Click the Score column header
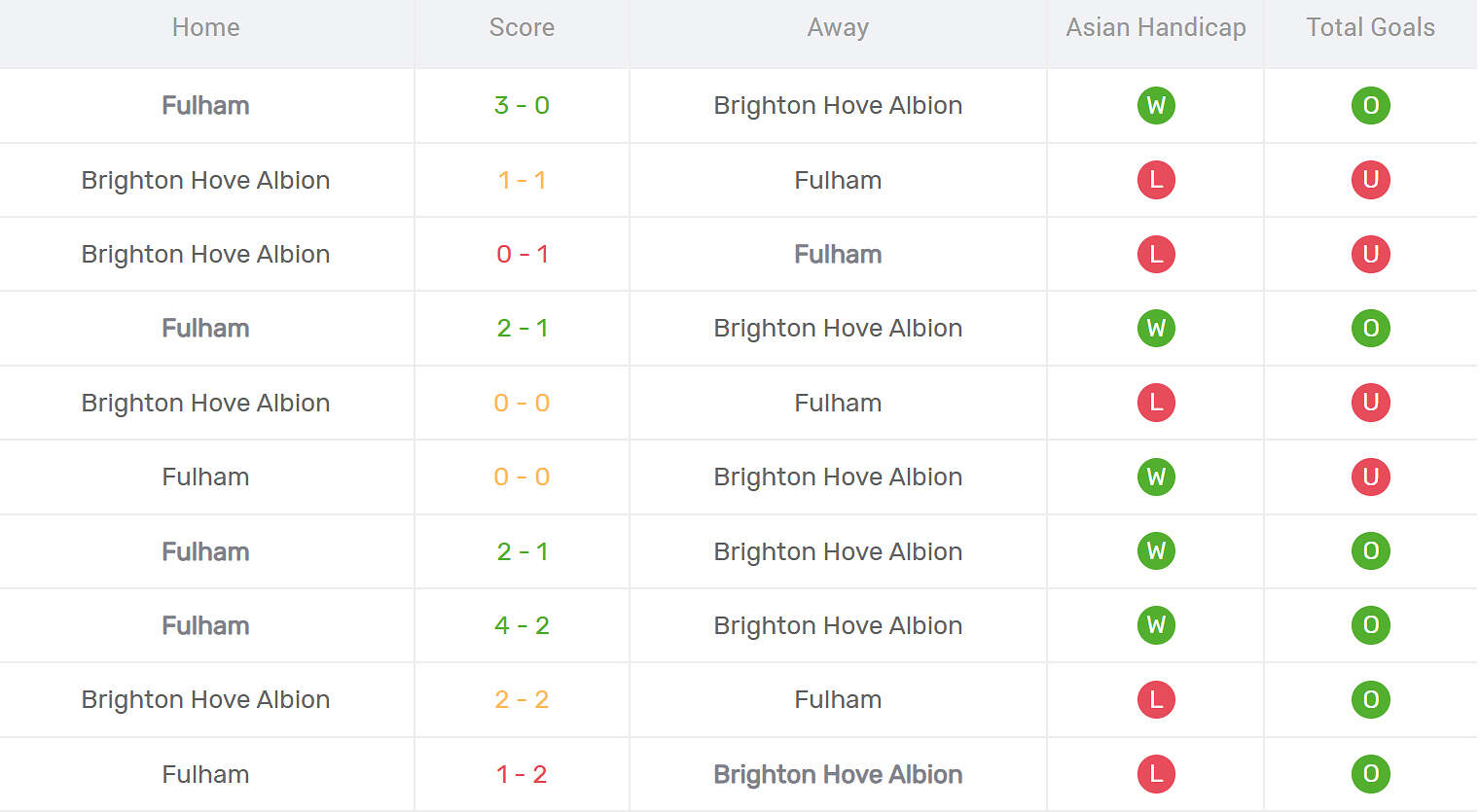This screenshot has height=812, width=1480. pos(522,27)
